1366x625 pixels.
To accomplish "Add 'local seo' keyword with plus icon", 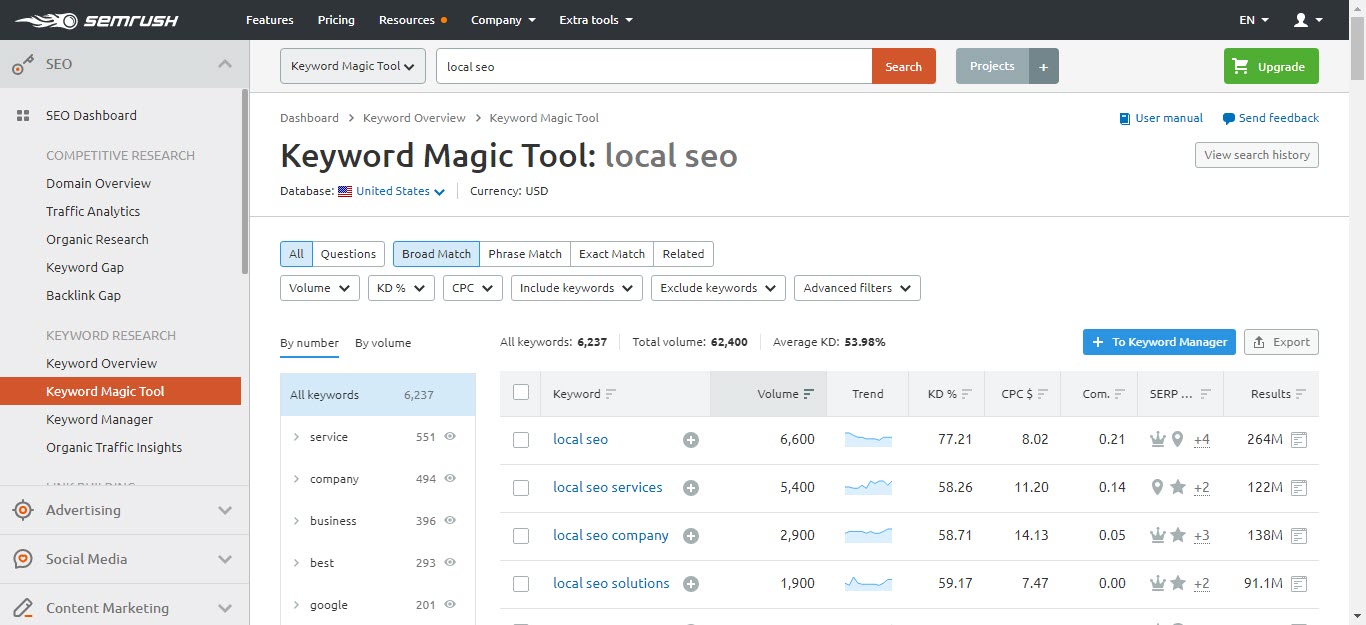I will [690, 440].
